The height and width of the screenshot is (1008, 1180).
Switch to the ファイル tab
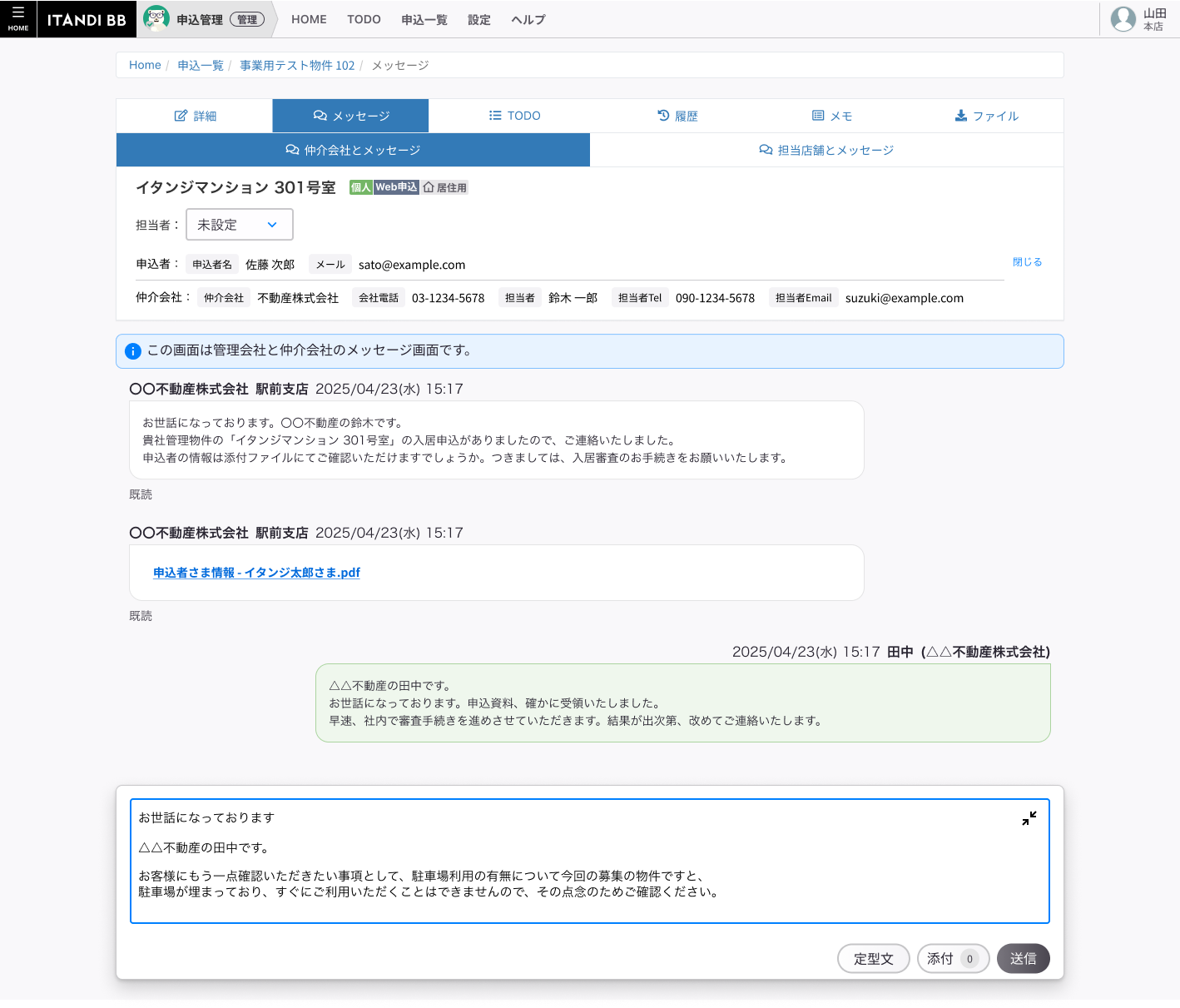point(986,116)
